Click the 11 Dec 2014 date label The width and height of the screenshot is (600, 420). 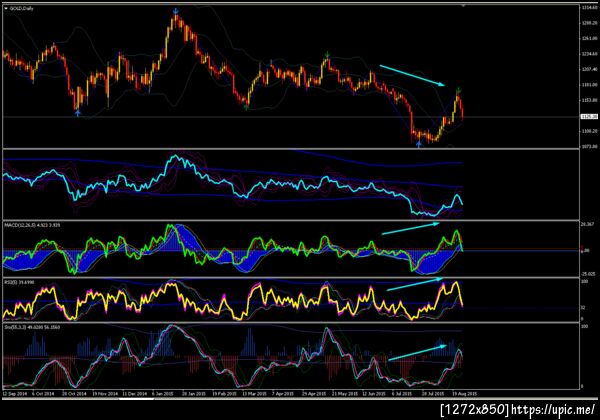click(134, 393)
